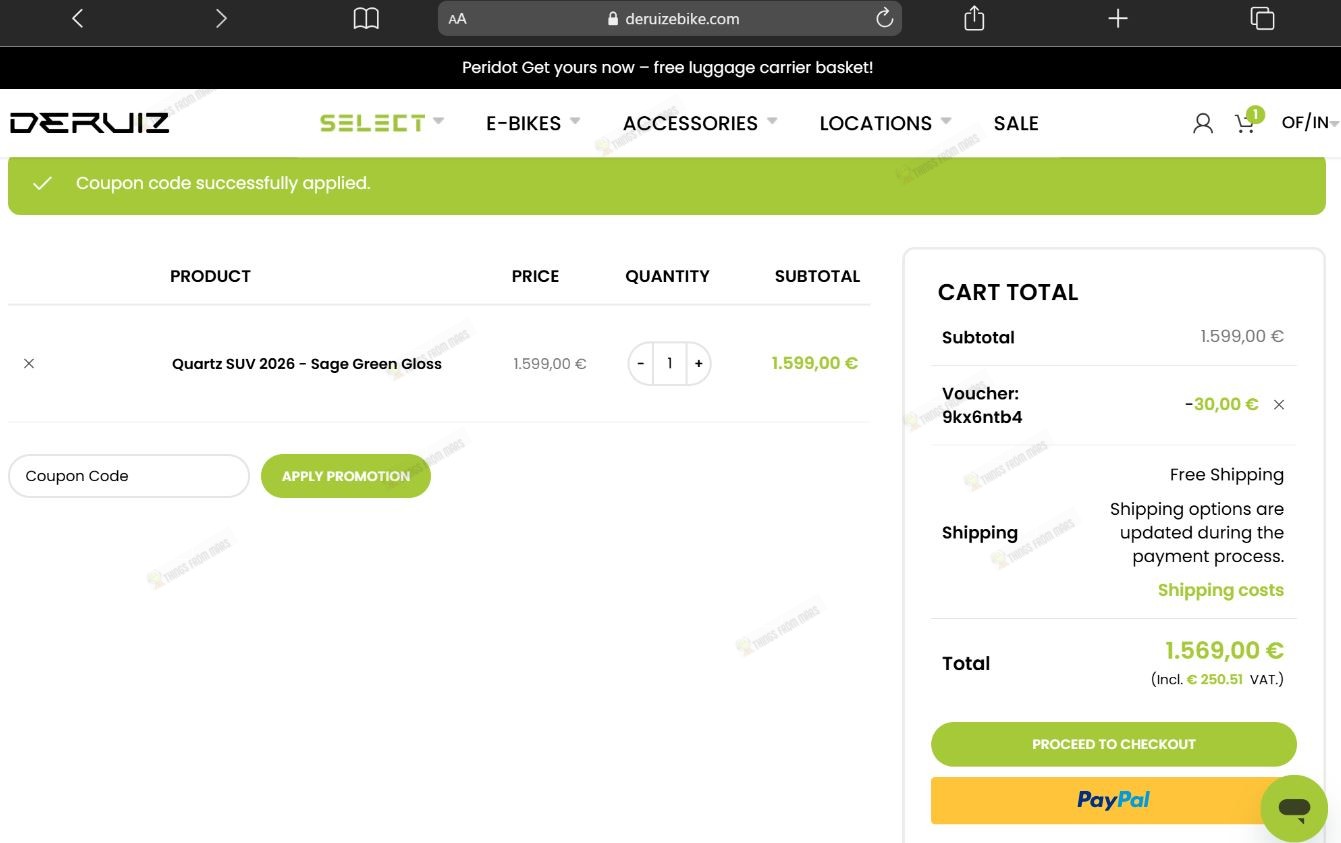1341x843 pixels.
Task: Click the APPLY PROMOTION button
Action: click(346, 476)
